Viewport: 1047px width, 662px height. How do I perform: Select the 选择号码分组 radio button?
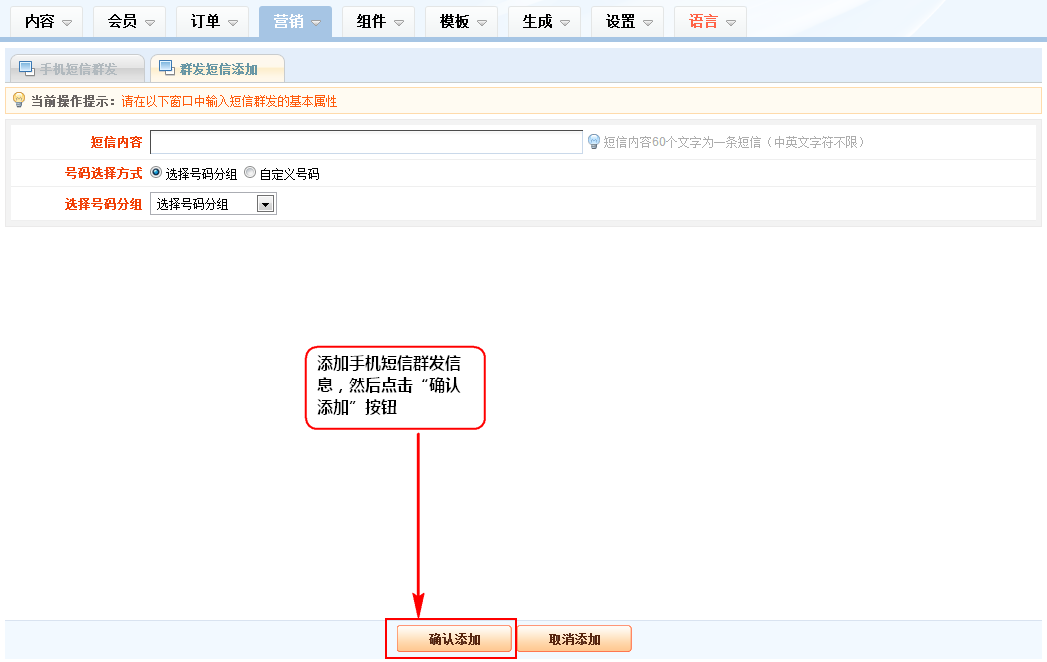point(156,173)
